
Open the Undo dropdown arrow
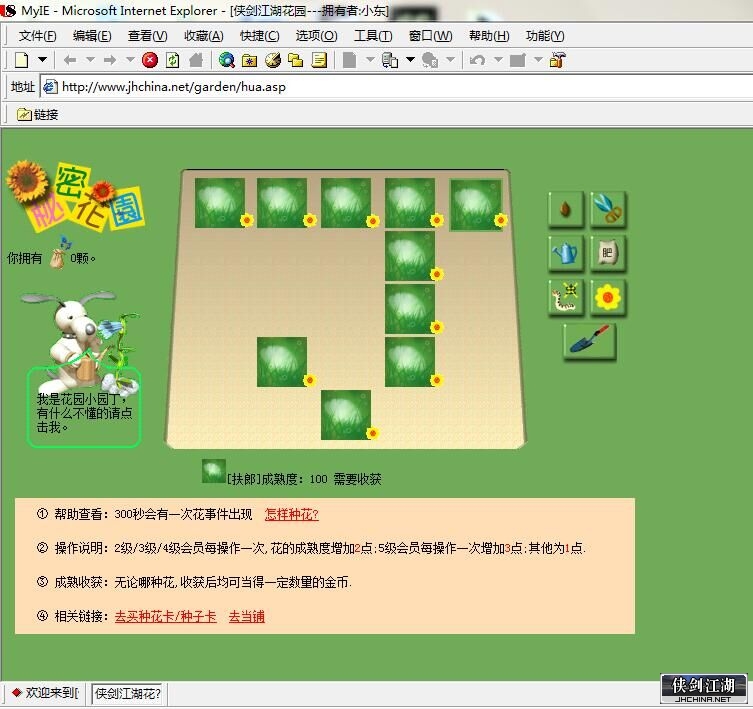498,60
